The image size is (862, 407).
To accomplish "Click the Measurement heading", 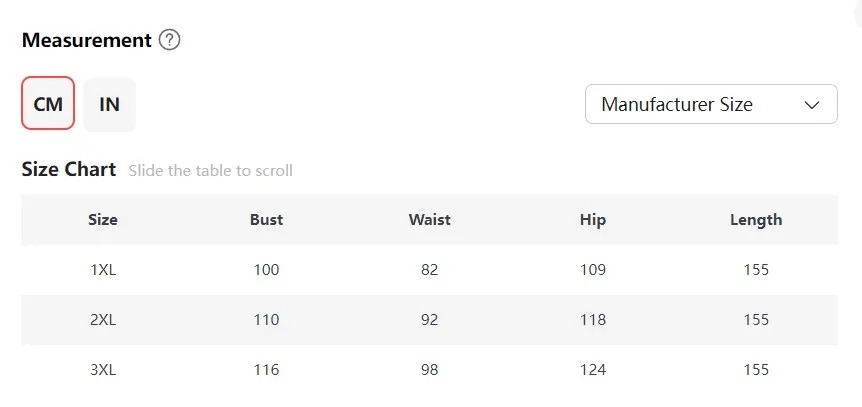I will (86, 41).
